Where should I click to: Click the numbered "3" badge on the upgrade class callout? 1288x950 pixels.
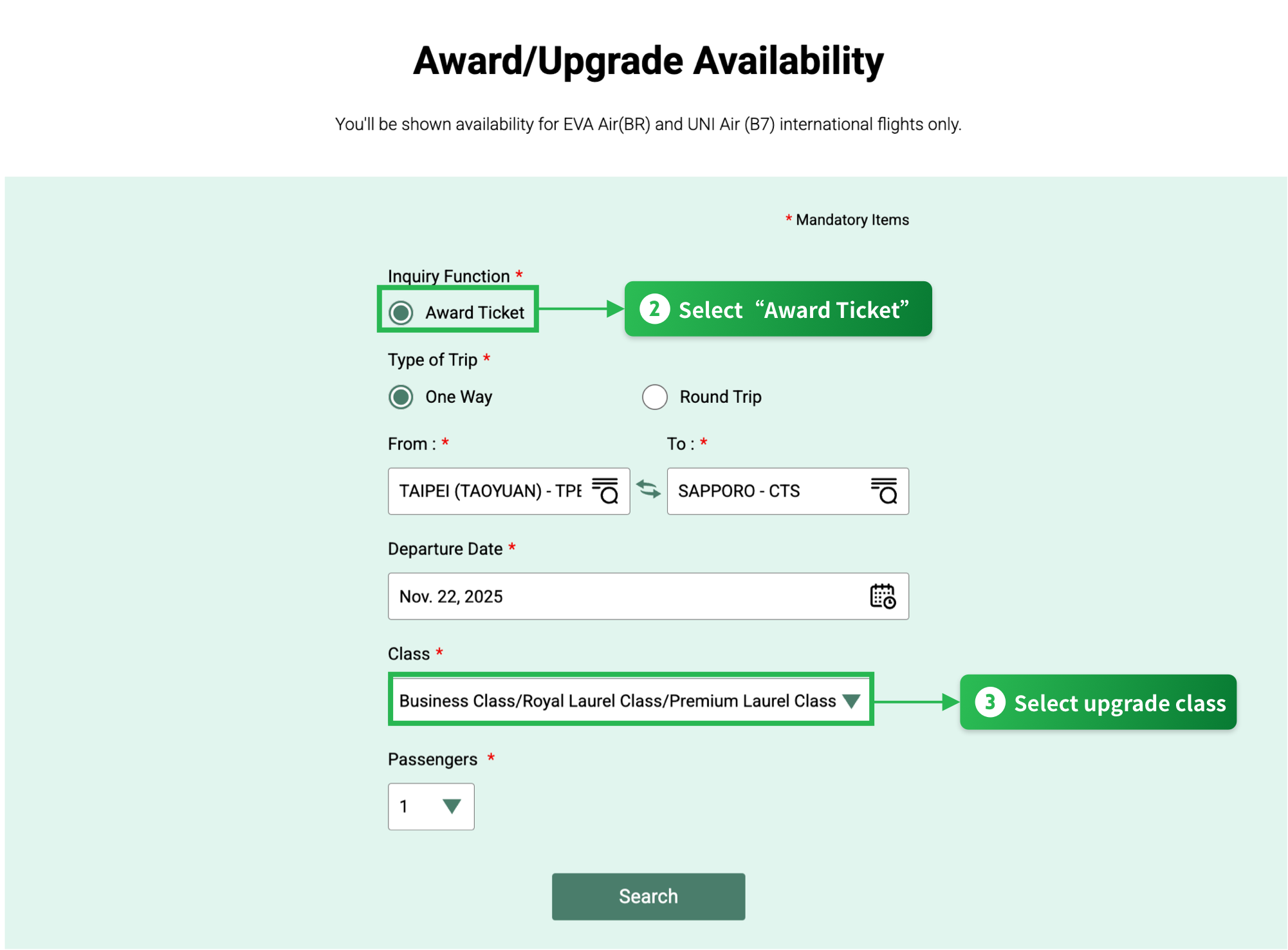click(x=991, y=702)
